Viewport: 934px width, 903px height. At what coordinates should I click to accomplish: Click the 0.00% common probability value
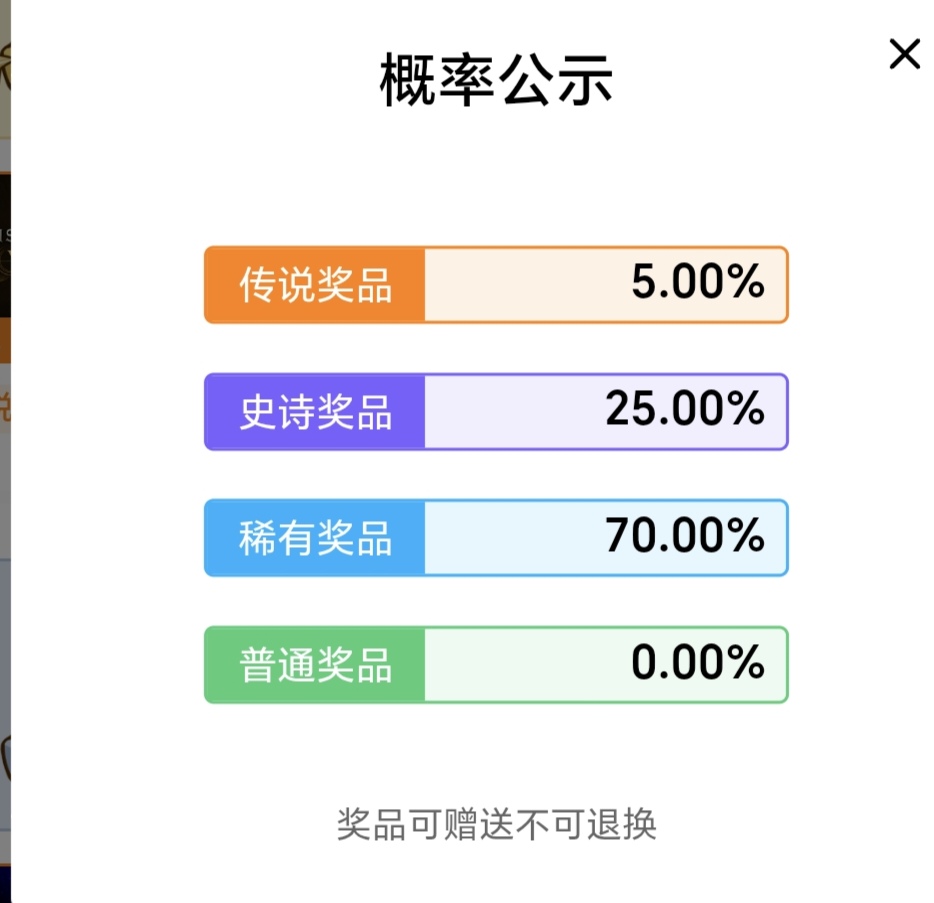point(697,663)
